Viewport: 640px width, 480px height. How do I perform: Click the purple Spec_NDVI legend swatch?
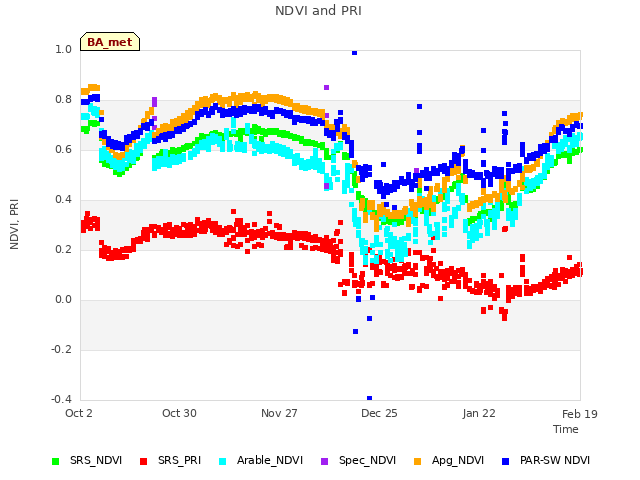pos(324,461)
